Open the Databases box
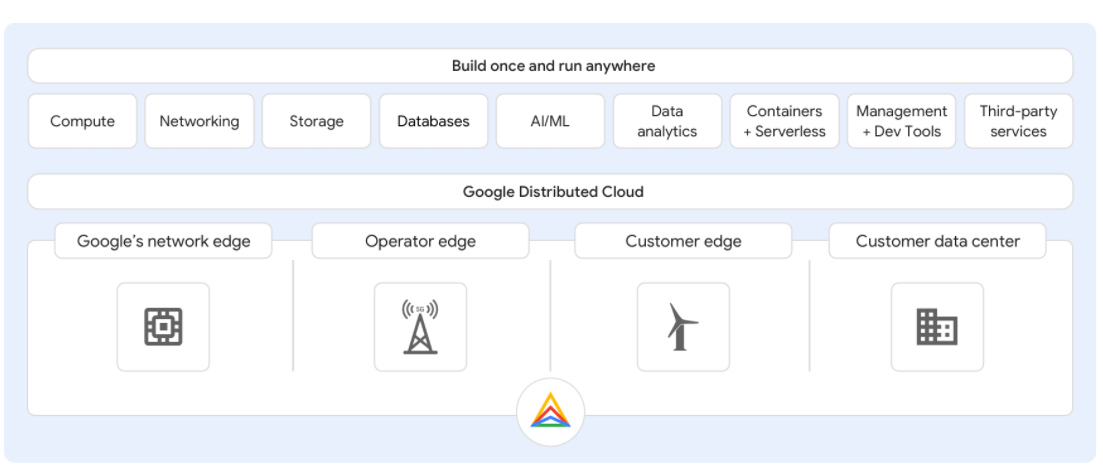 click(433, 121)
